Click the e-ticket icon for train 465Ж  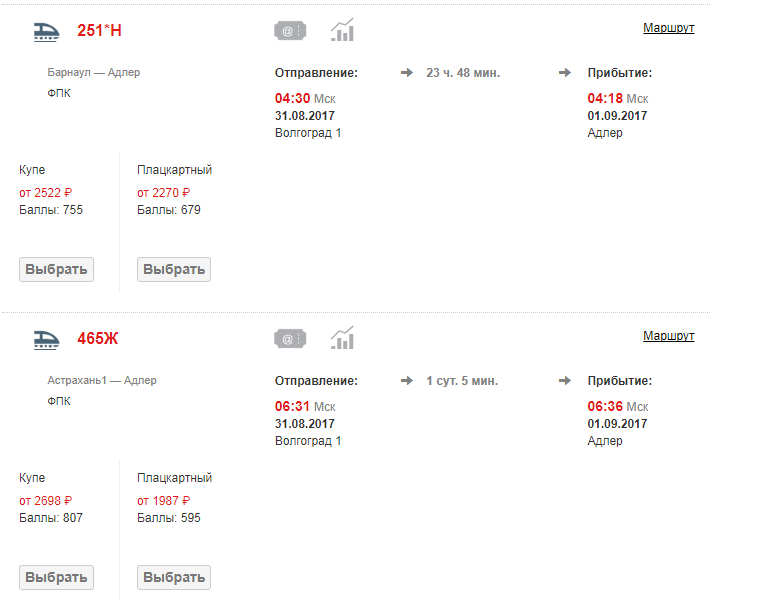coord(290,339)
